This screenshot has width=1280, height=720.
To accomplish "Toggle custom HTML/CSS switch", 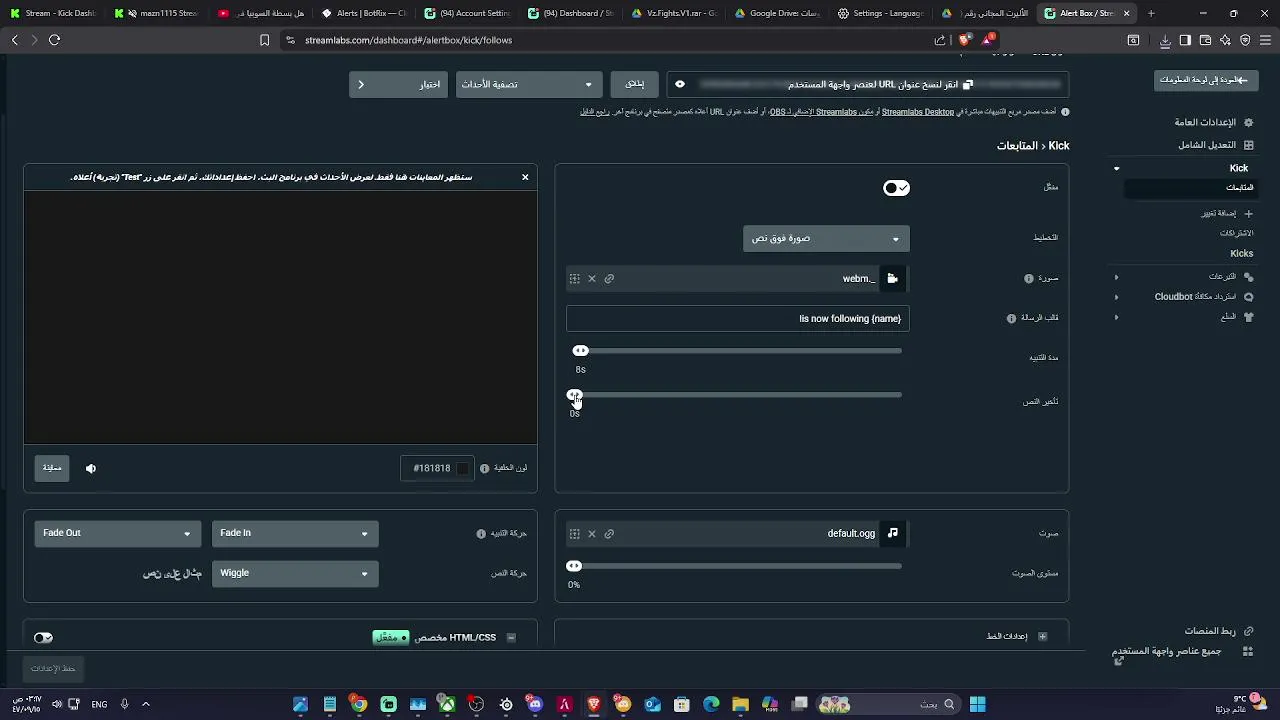I will 43,637.
